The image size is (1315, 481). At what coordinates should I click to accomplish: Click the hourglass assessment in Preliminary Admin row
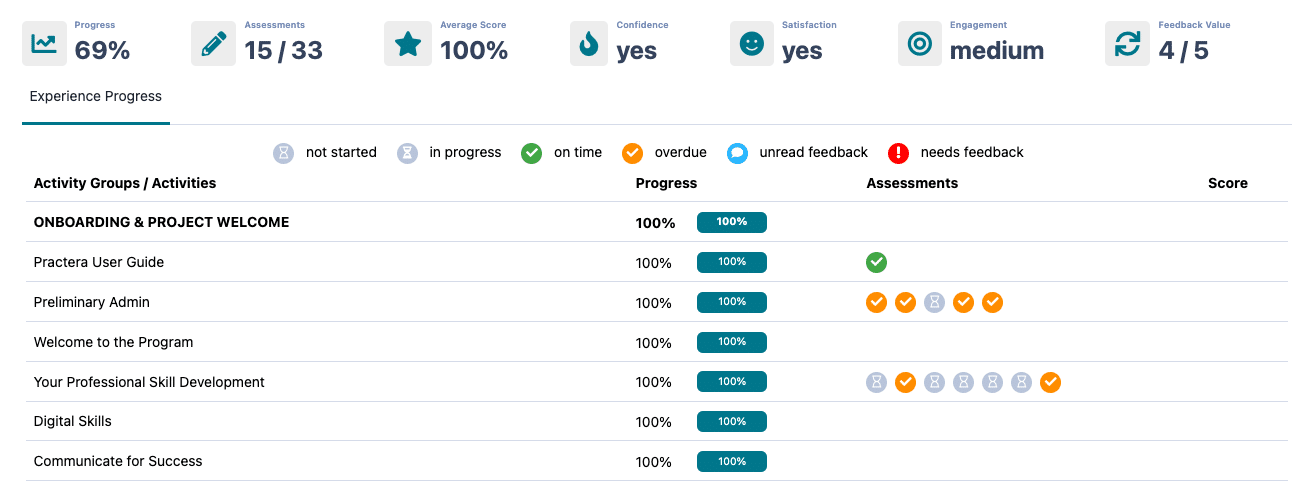pyautogui.click(x=934, y=302)
